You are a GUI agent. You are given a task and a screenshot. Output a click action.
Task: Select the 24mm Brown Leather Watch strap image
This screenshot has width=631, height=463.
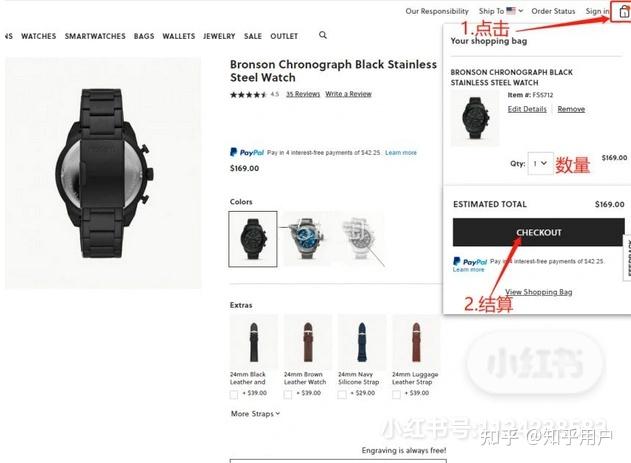(308, 342)
